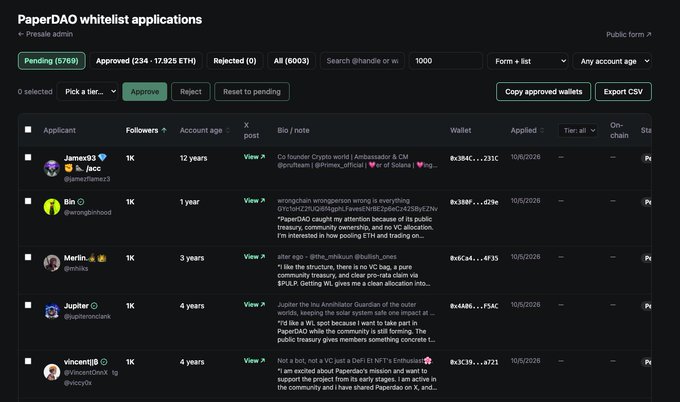Select vincent||B's row checkbox
The width and height of the screenshot is (680, 402).
28,361
